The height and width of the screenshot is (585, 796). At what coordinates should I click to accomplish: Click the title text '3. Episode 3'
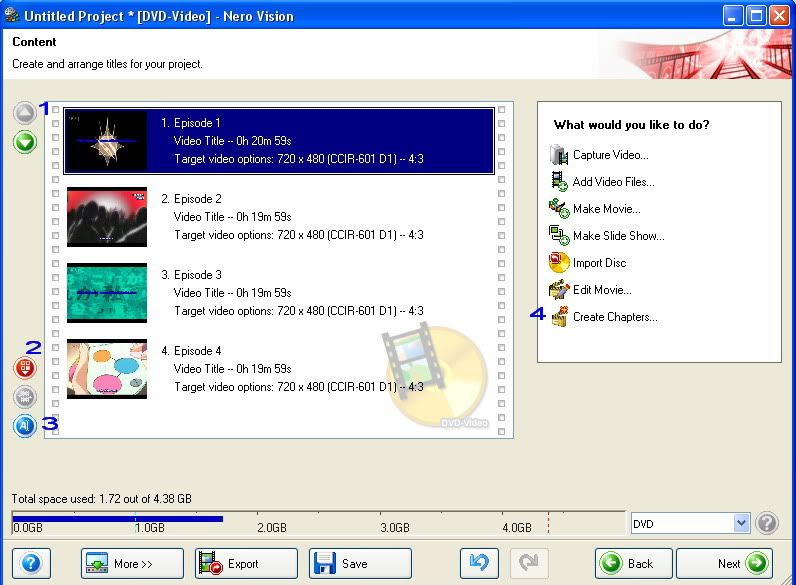point(191,275)
